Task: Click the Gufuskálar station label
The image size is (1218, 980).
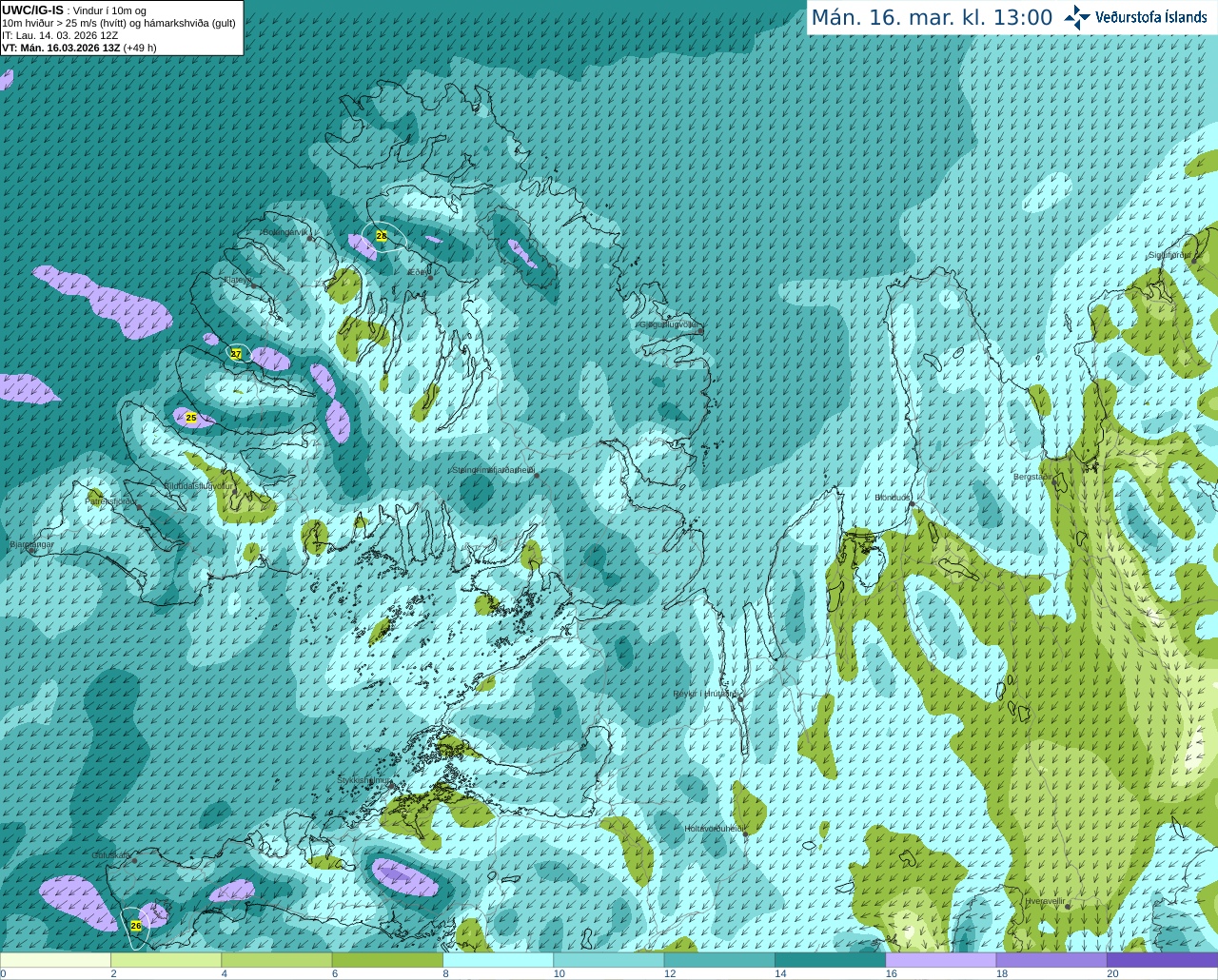Action: (111, 855)
